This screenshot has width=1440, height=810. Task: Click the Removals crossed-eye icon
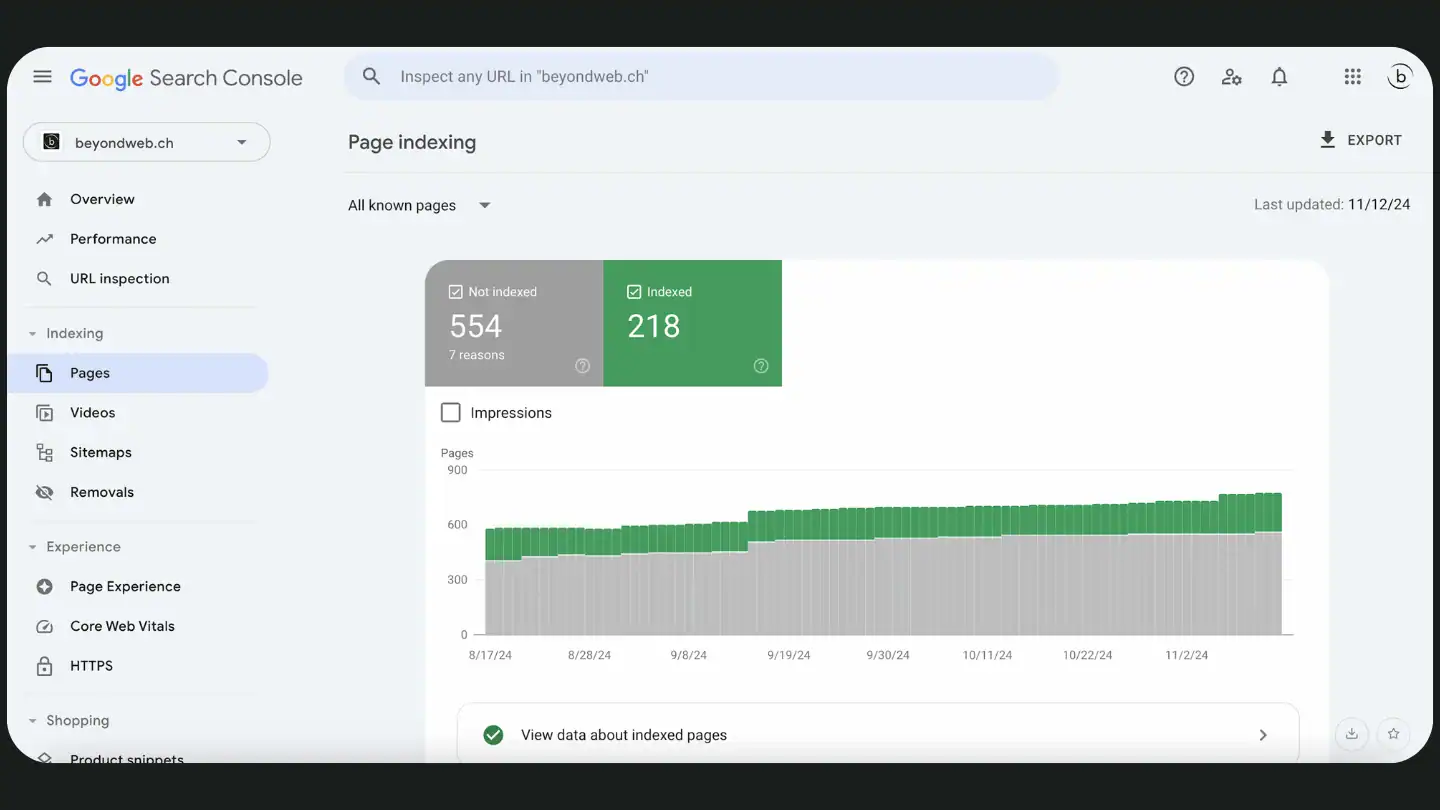[x=44, y=492]
